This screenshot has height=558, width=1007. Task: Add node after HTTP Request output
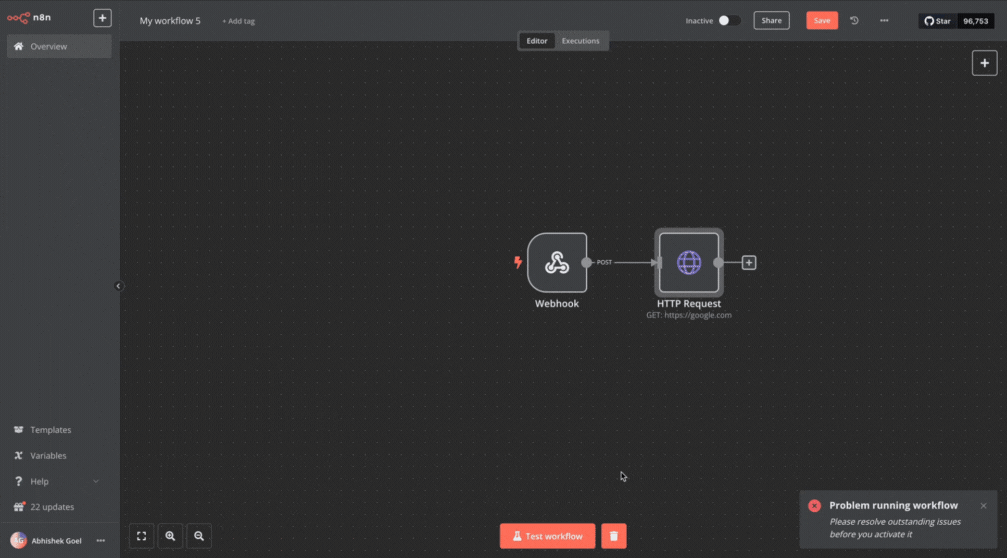coord(749,263)
